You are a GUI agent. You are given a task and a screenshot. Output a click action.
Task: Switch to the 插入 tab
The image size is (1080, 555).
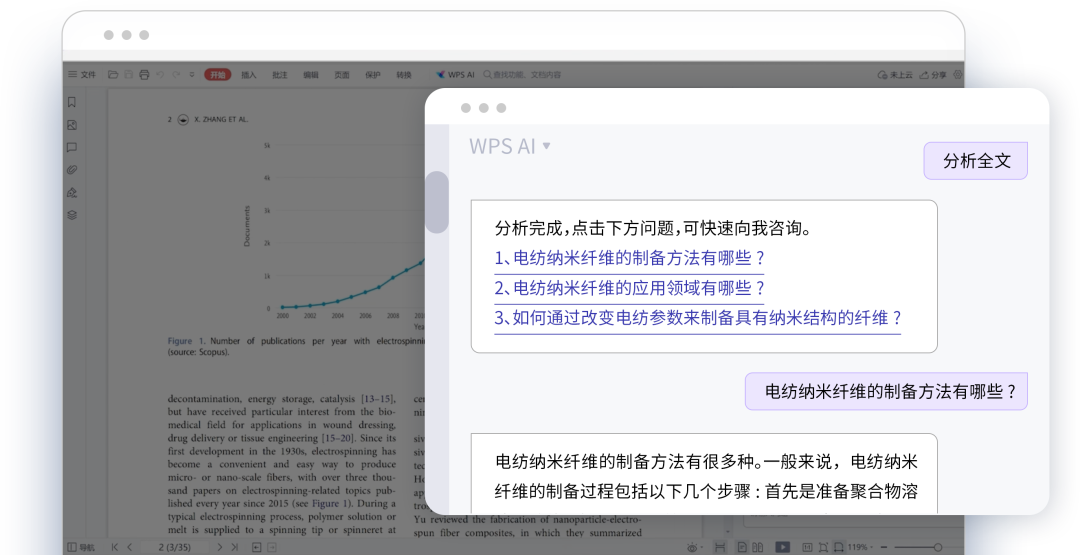[249, 74]
